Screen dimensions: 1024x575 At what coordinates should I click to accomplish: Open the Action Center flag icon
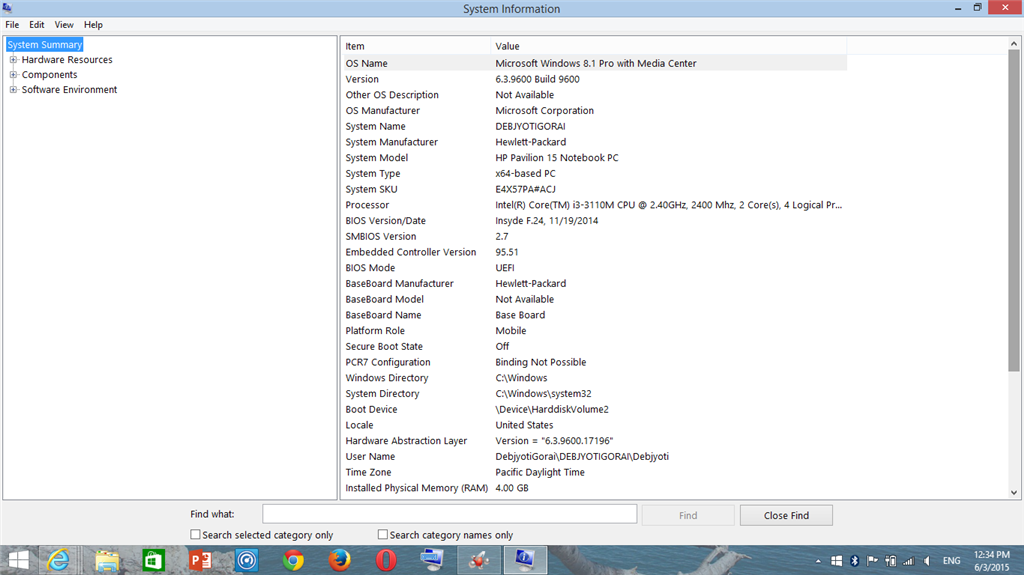[872, 561]
